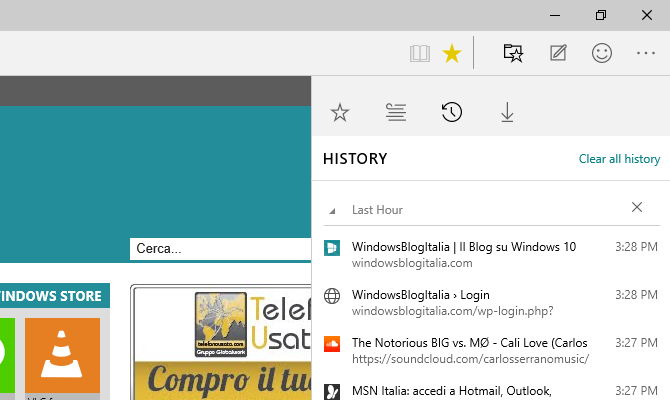Viewport: 670px width, 400px height.
Task: Open The Notorious BIG vs. MØ SoundCloud entry
Action: [x=491, y=350]
